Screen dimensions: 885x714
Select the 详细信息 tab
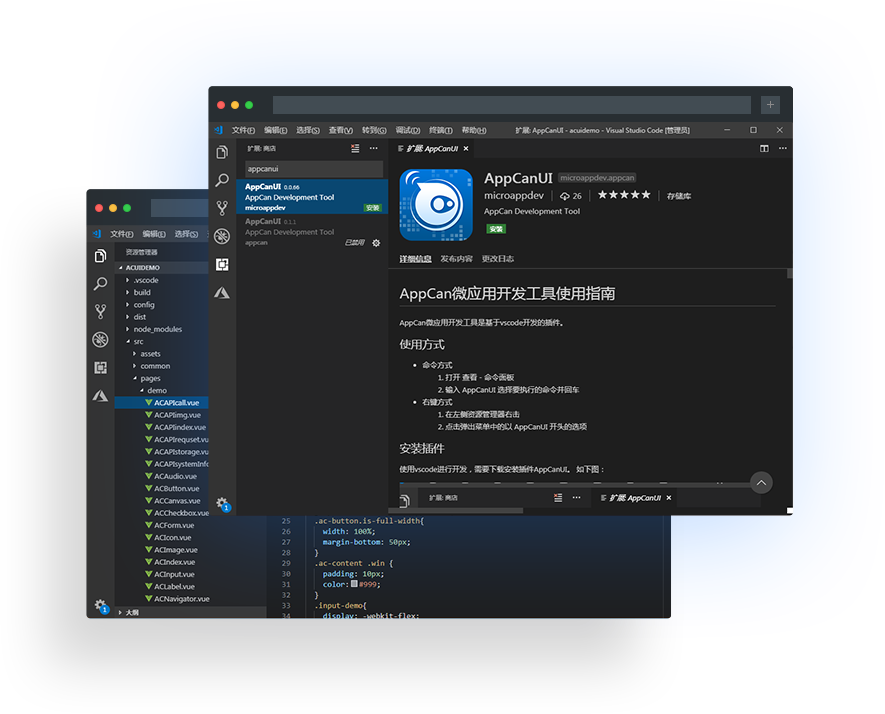pyautogui.click(x=415, y=259)
